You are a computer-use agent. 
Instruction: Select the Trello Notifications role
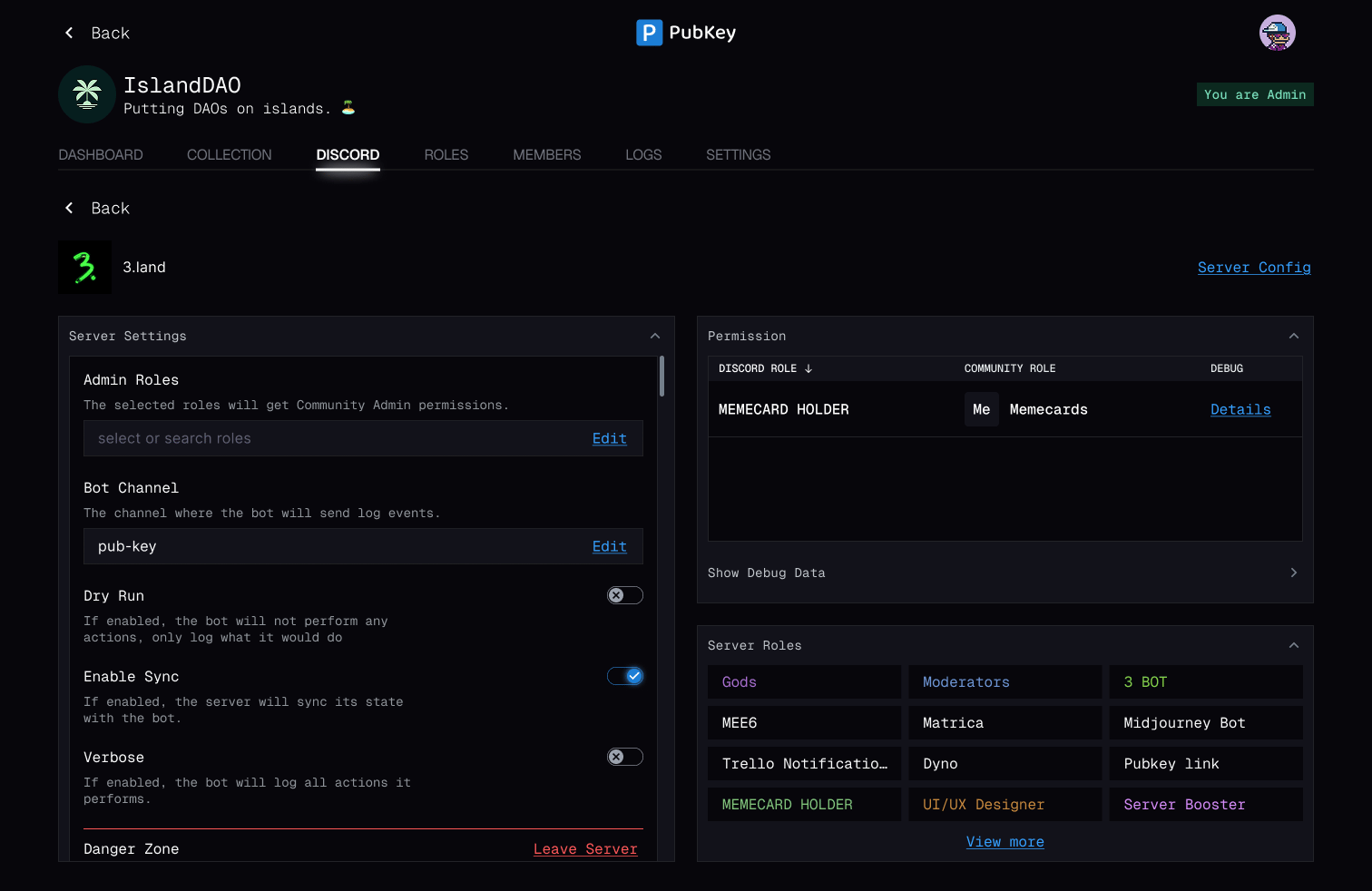[805, 764]
